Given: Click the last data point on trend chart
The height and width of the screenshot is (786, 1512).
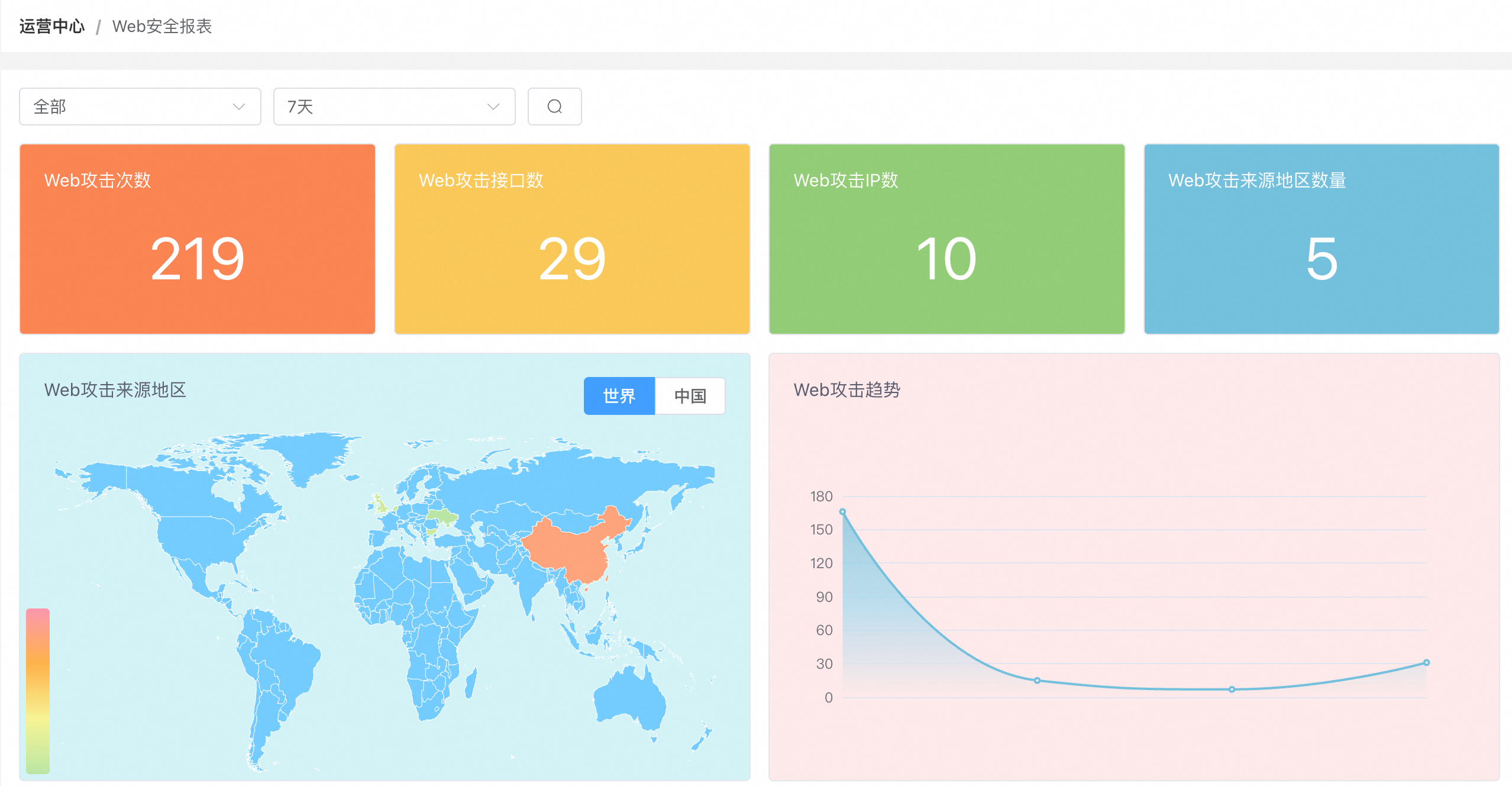Looking at the screenshot, I should coord(1427,663).
